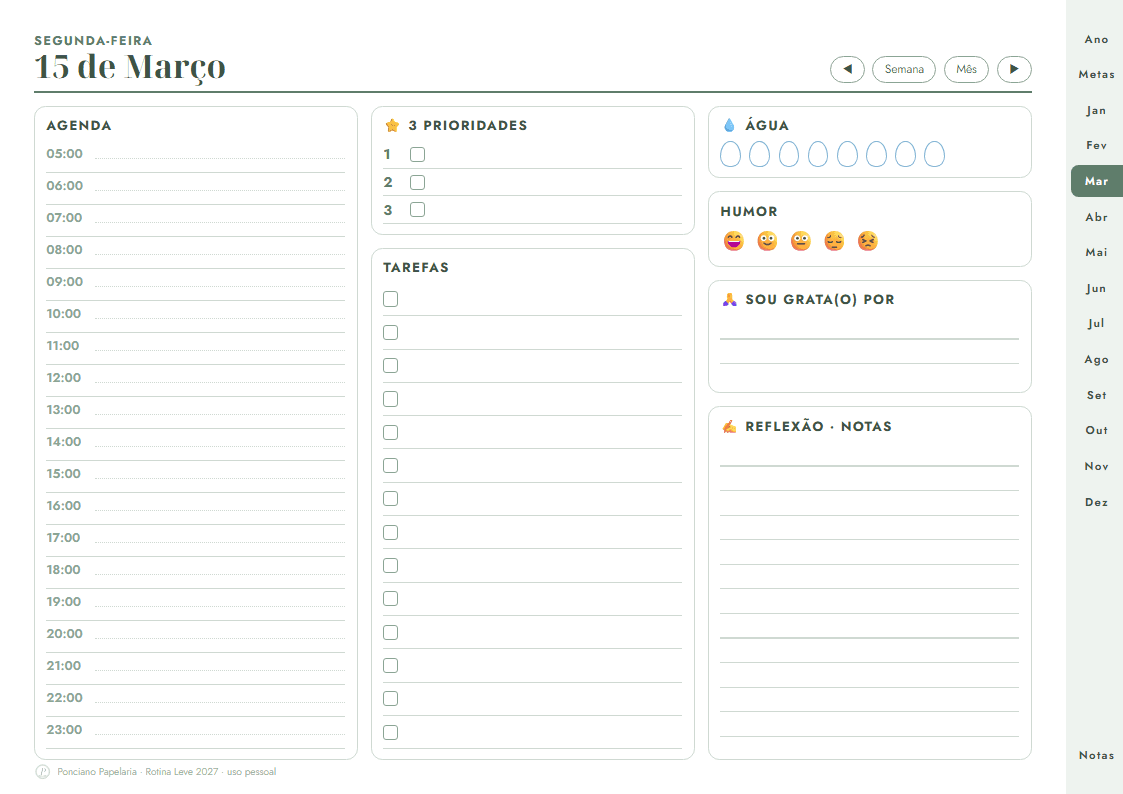Choose the neutral face mood emoji
Screen dimensions: 1123x794
801,241
